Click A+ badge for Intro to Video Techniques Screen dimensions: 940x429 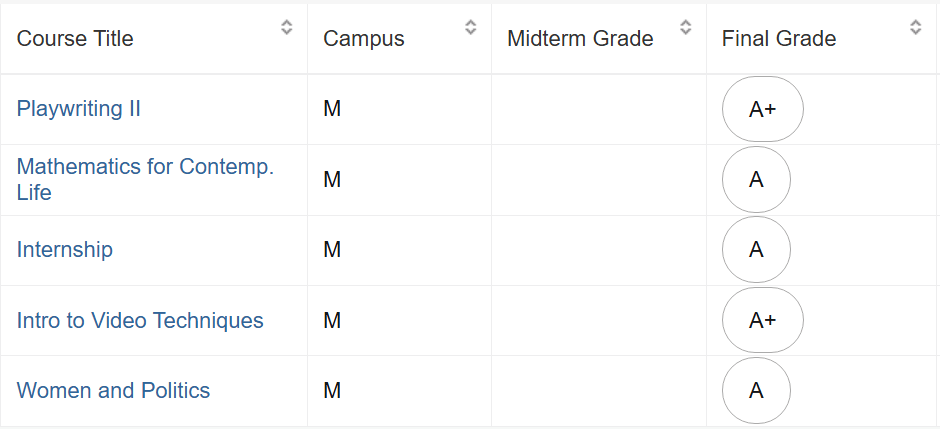763,320
